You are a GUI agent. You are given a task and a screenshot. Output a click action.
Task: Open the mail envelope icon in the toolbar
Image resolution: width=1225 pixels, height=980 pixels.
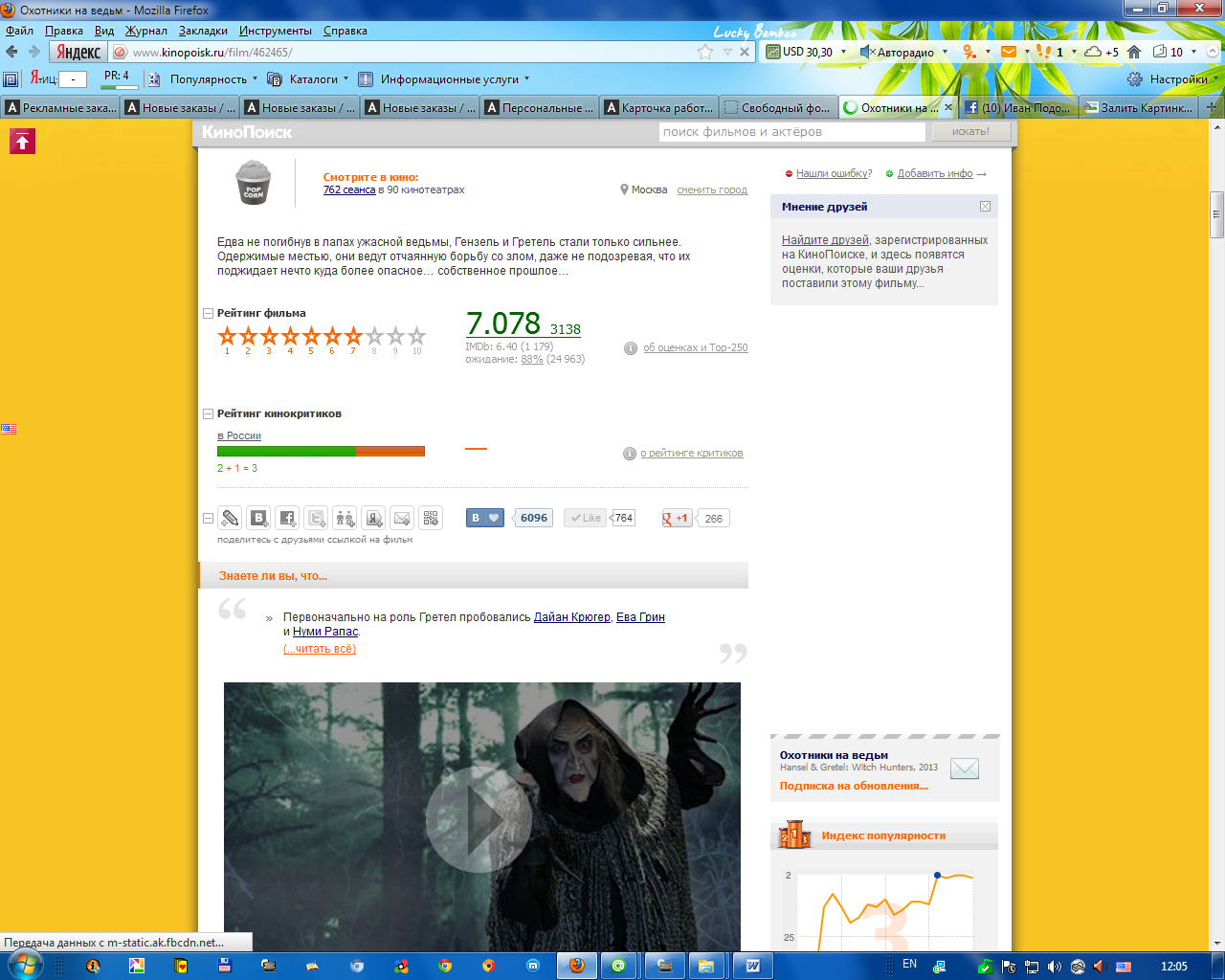click(x=1009, y=52)
